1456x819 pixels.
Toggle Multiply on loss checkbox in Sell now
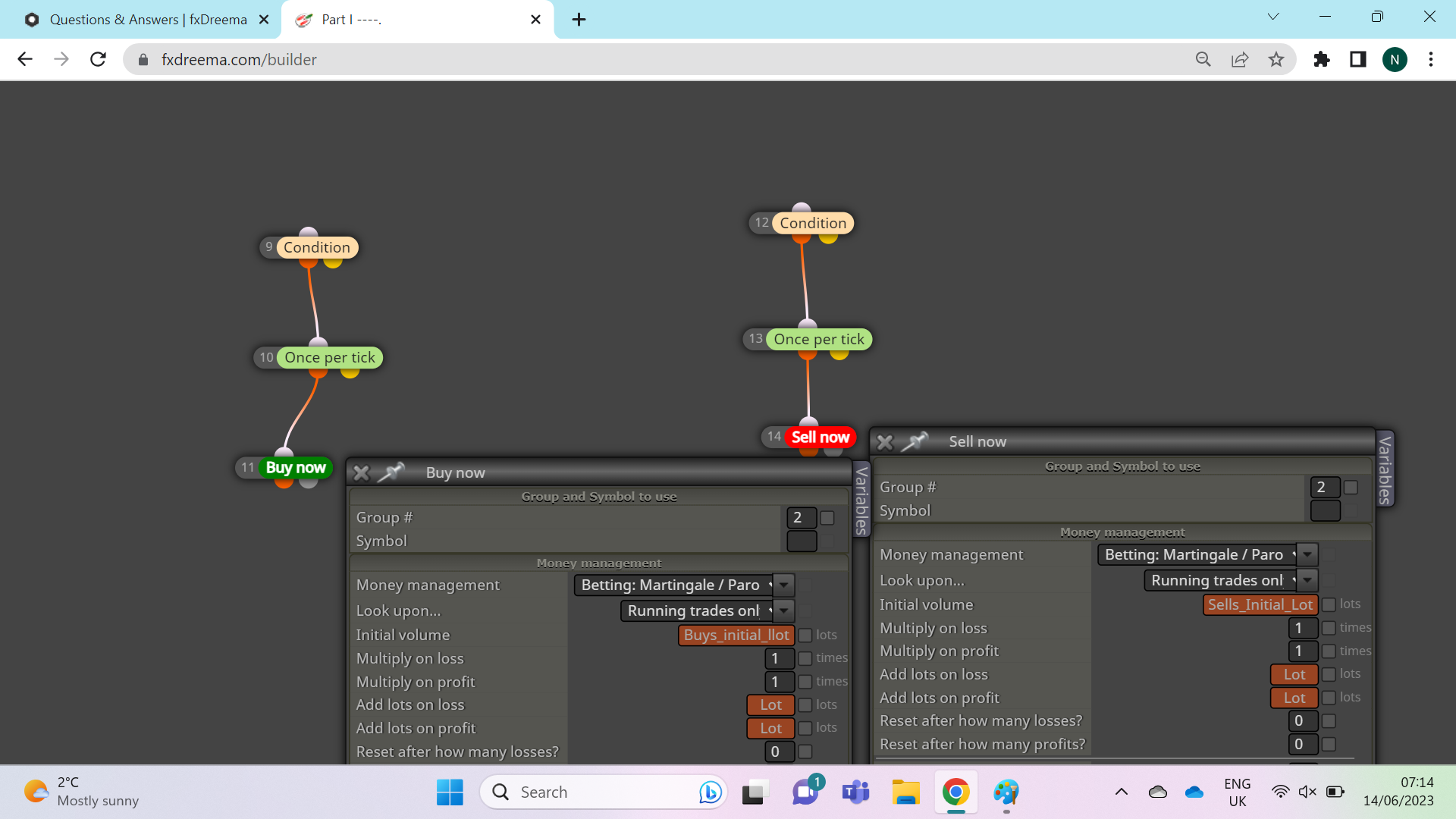[x=1329, y=629]
